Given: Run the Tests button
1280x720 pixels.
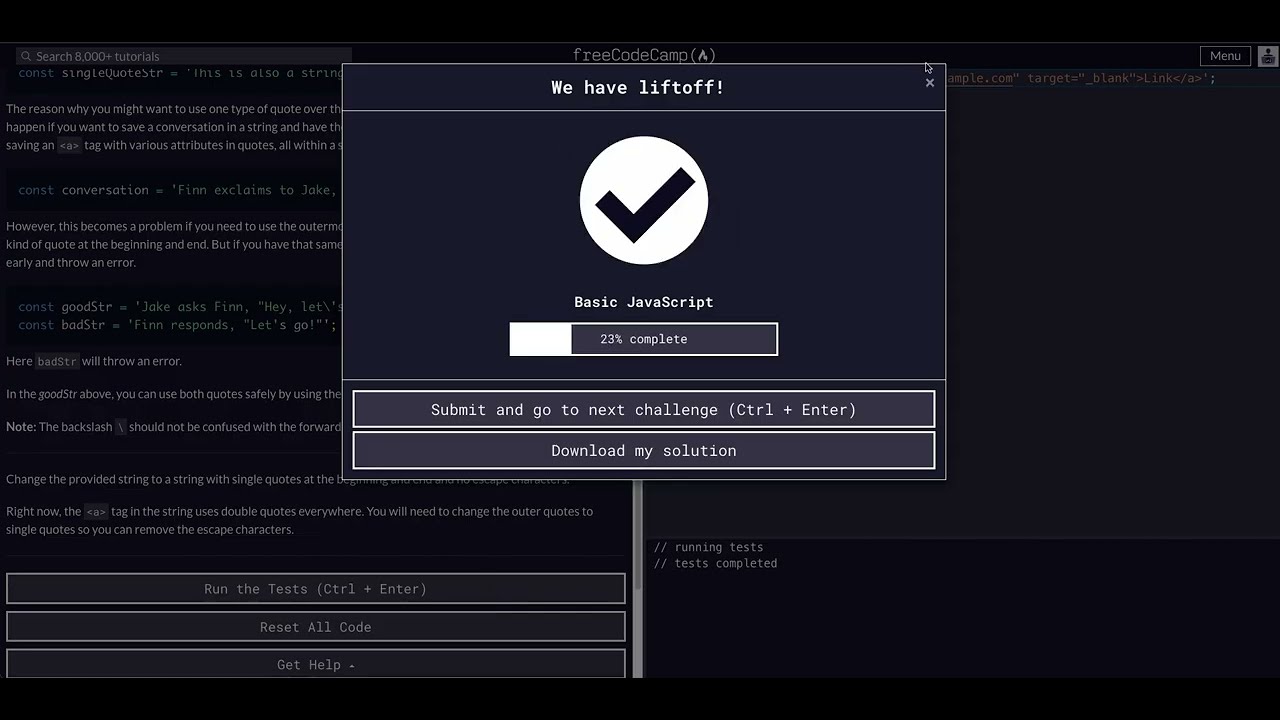Looking at the screenshot, I should pos(316,589).
